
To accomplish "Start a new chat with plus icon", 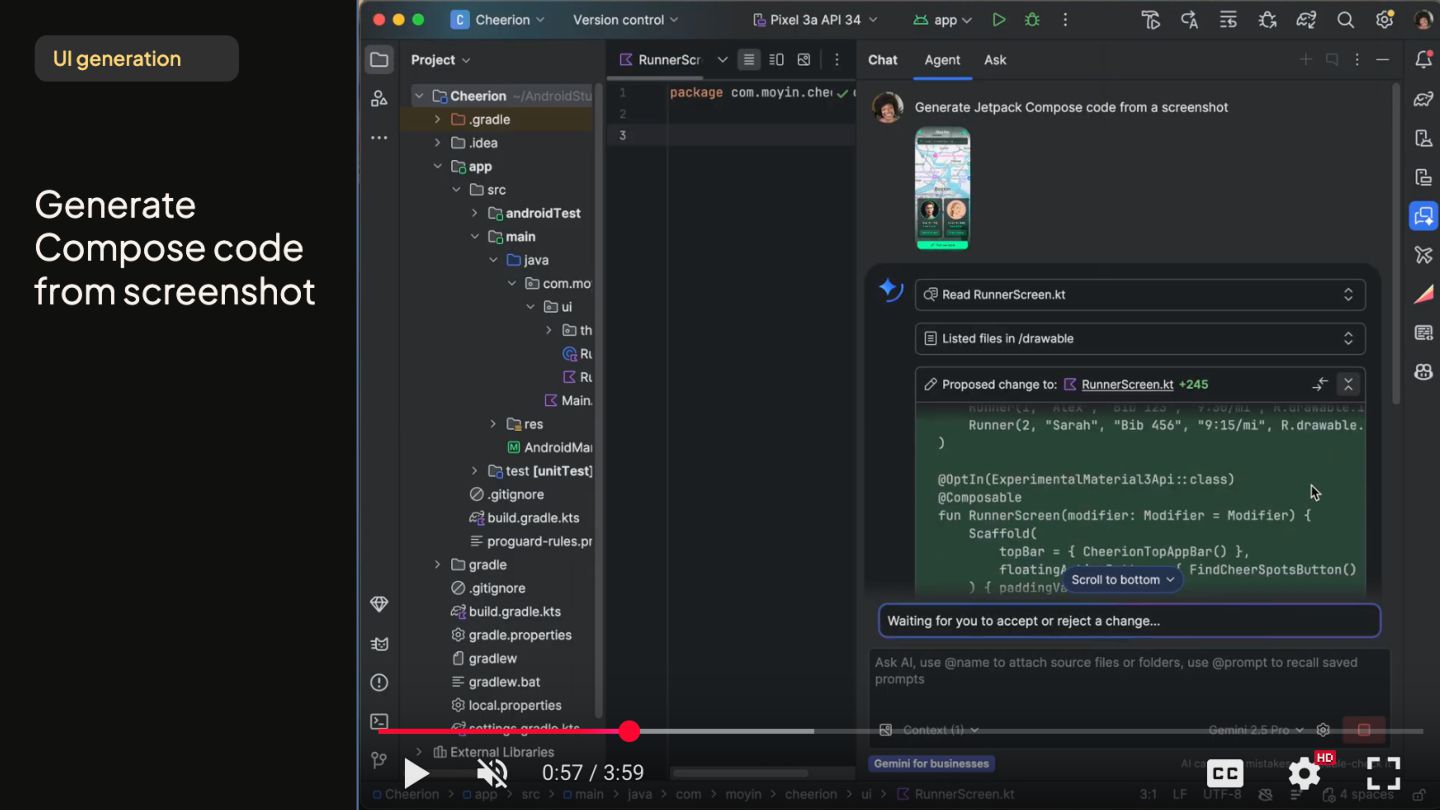I will click(x=1305, y=60).
